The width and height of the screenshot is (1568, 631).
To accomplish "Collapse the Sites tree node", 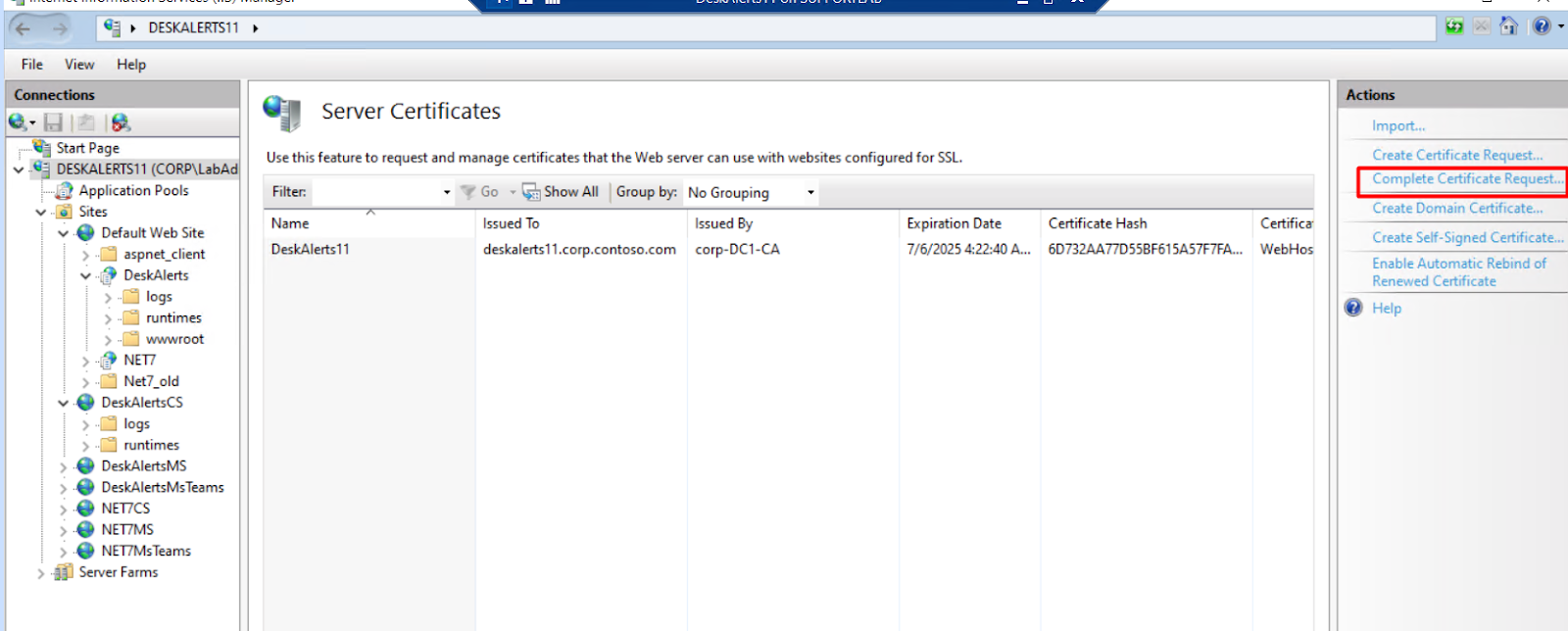I will point(41,213).
